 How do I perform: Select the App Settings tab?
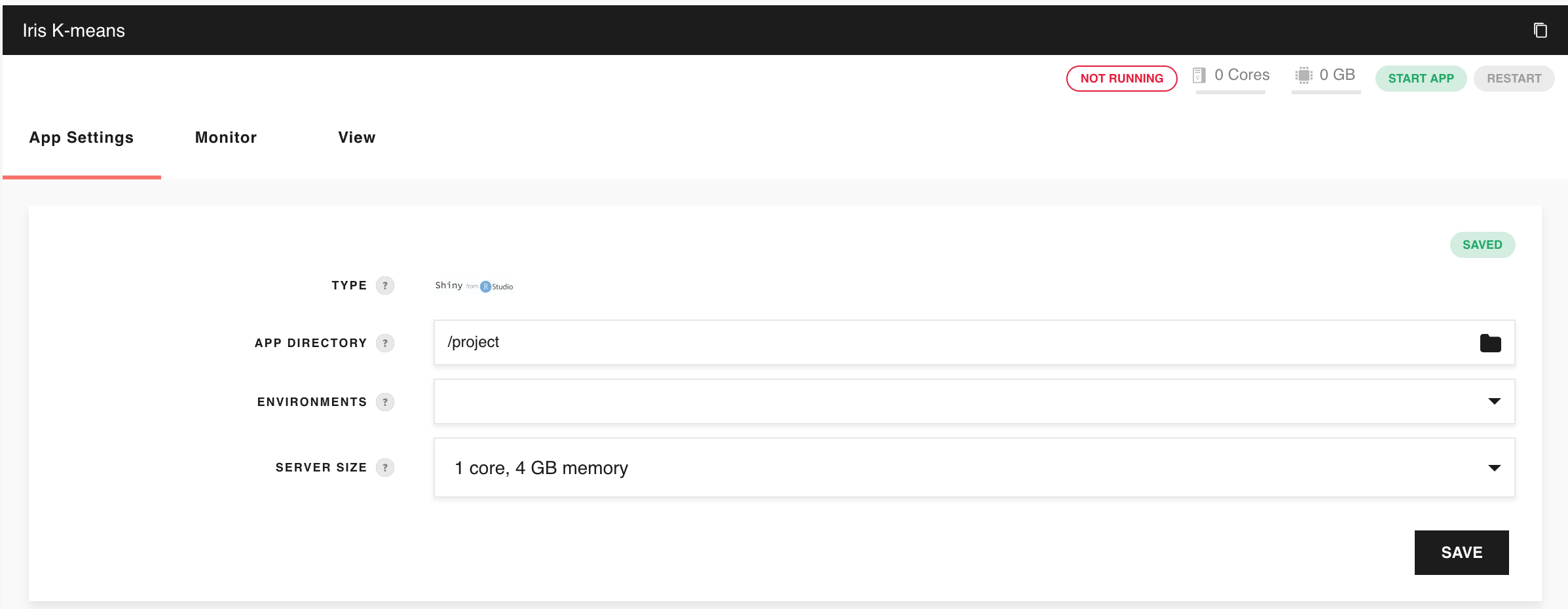pyautogui.click(x=81, y=138)
